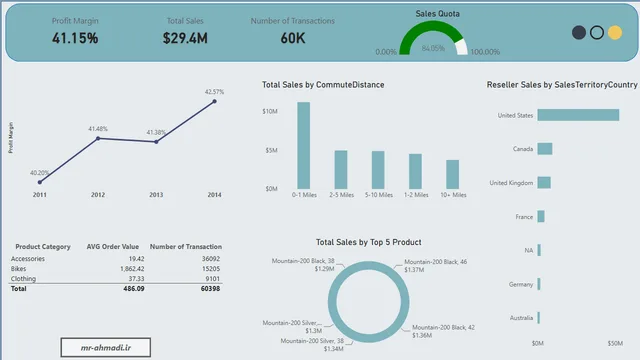Click the Mountain-200 Silver, 38 donut label
Viewport: 640px width, 360px height.
tap(312, 344)
